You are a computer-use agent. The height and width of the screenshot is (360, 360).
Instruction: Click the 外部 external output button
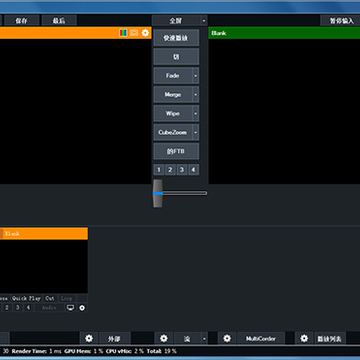pos(114,338)
